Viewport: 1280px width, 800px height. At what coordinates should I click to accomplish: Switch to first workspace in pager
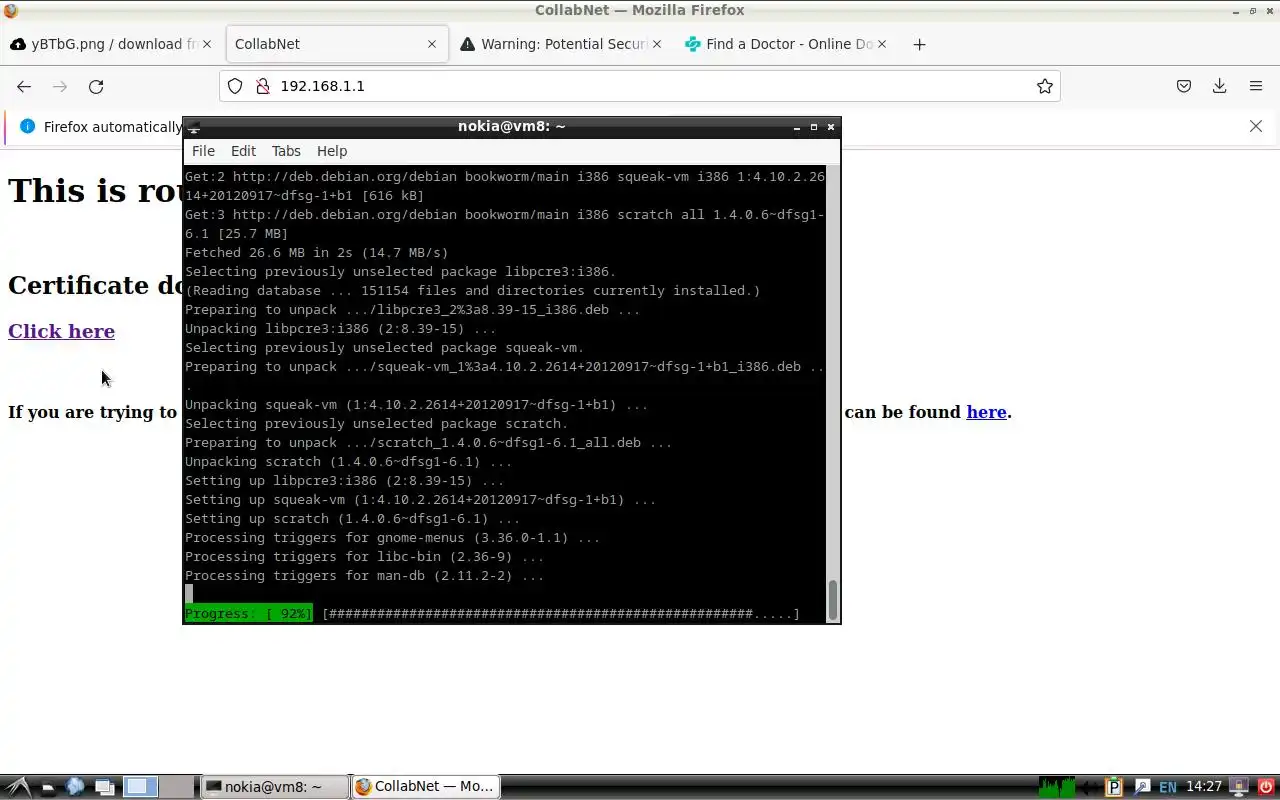[140, 787]
